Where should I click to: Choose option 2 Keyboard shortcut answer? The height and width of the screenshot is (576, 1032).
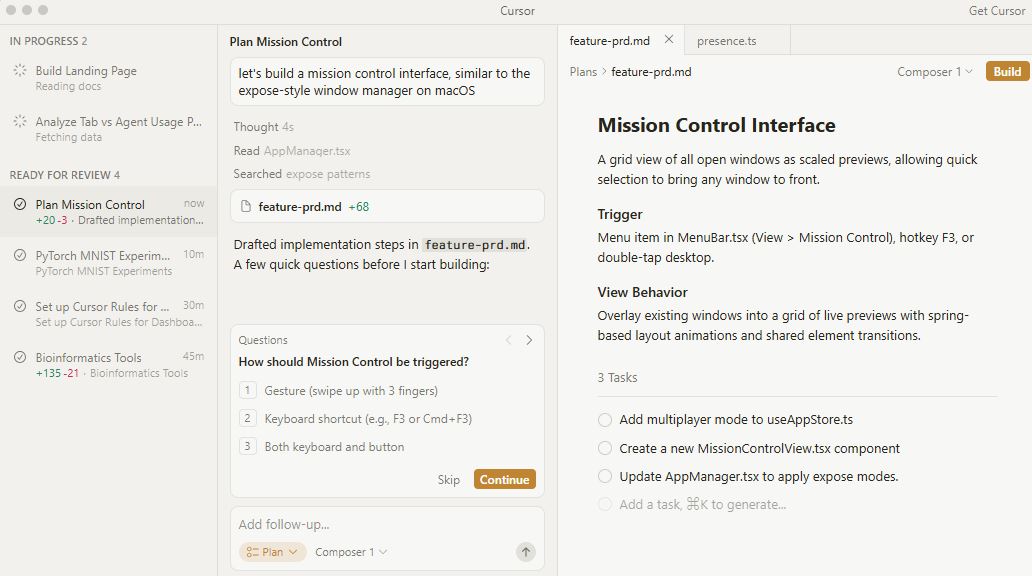367,419
